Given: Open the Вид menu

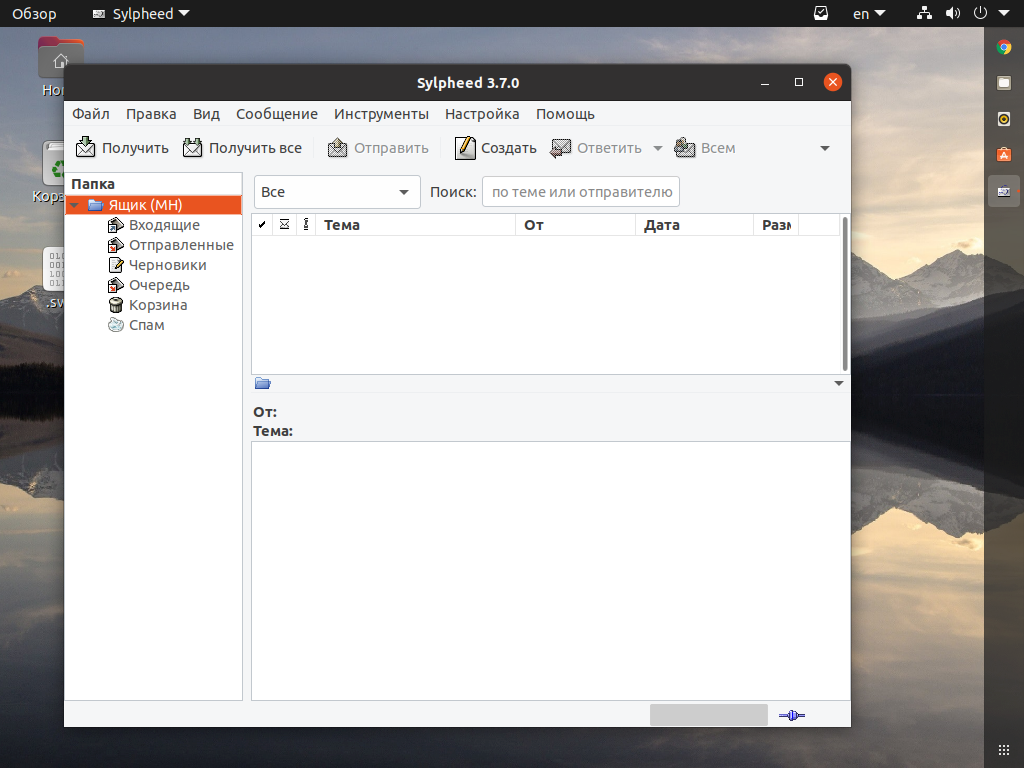Looking at the screenshot, I should click(206, 114).
